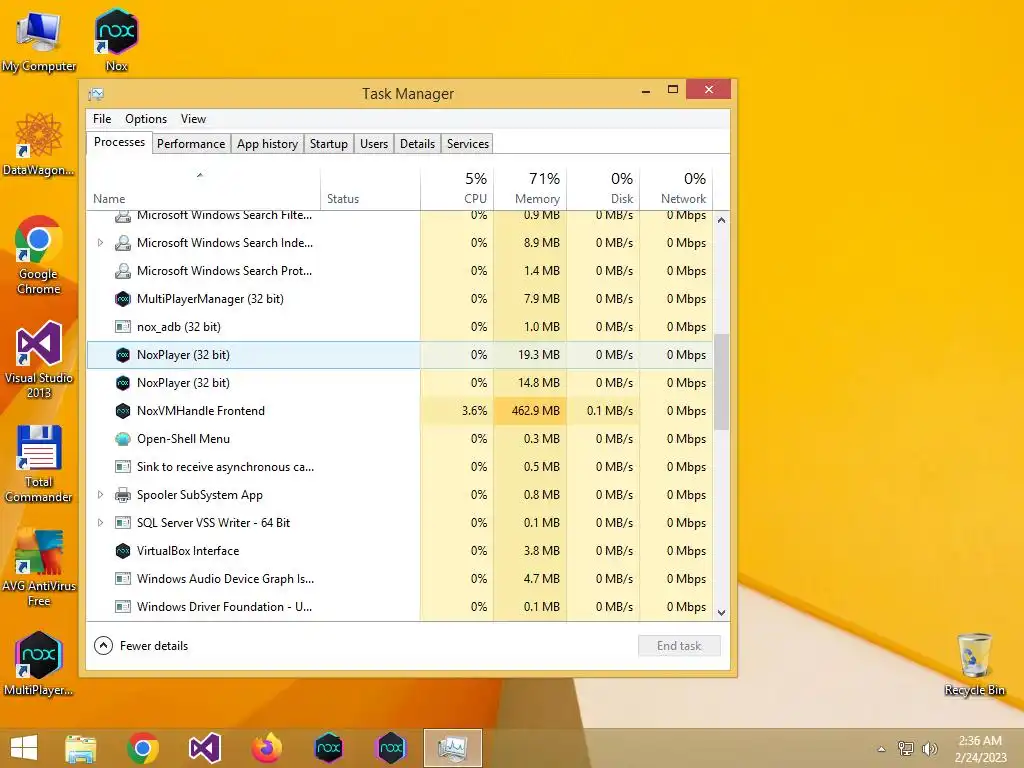Open File Explorer from taskbar
Viewport: 1024px width, 768px height.
[80, 748]
